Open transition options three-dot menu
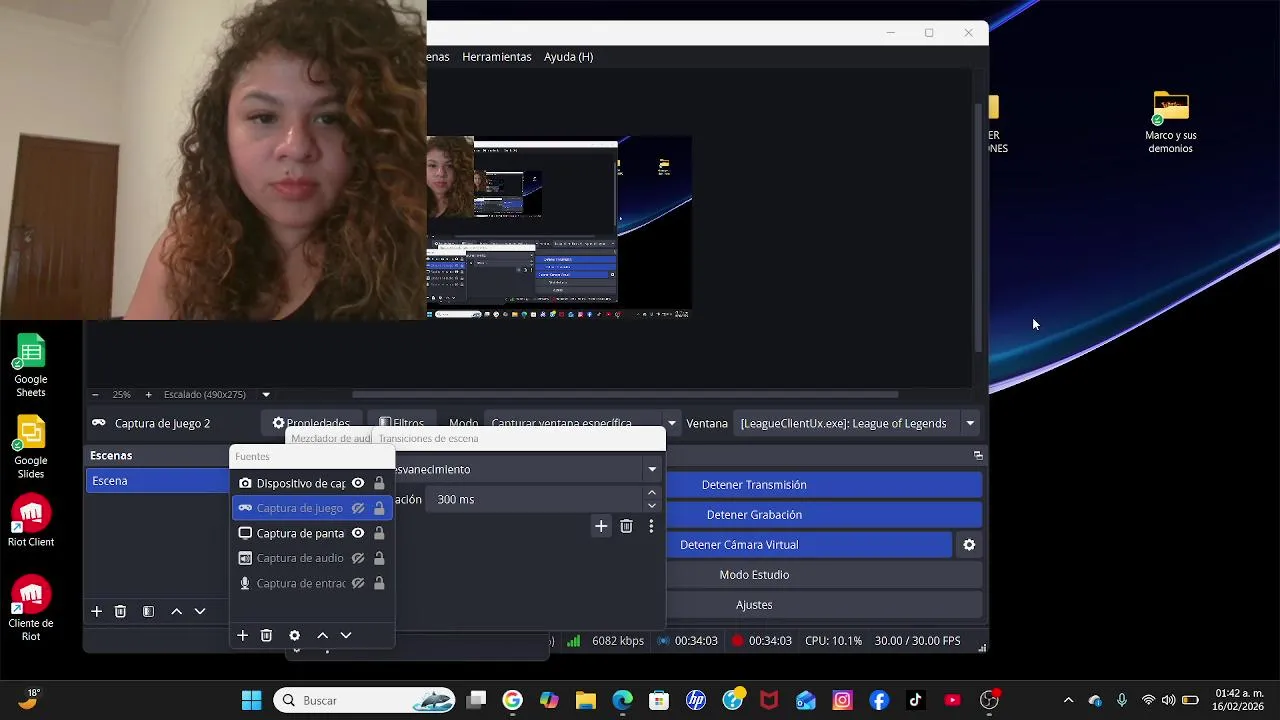This screenshot has height=720, width=1280. (x=651, y=526)
